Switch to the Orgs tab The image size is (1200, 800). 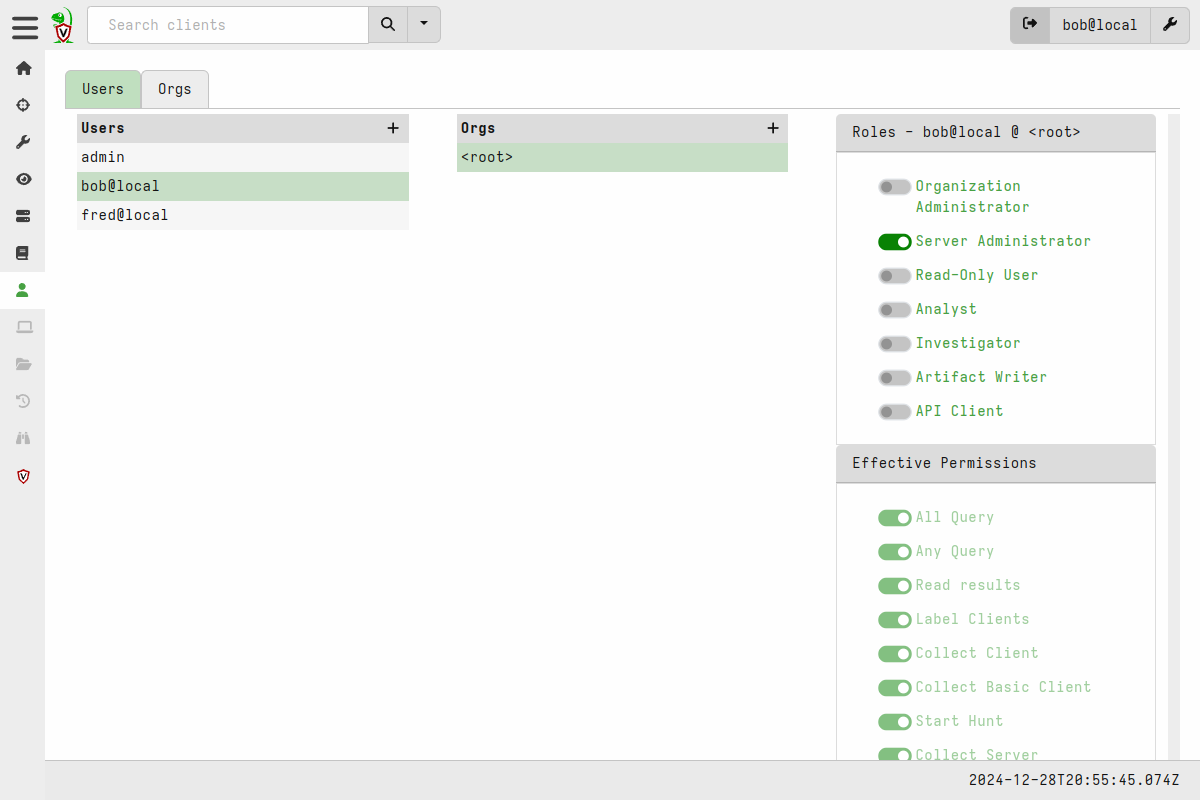[174, 89]
